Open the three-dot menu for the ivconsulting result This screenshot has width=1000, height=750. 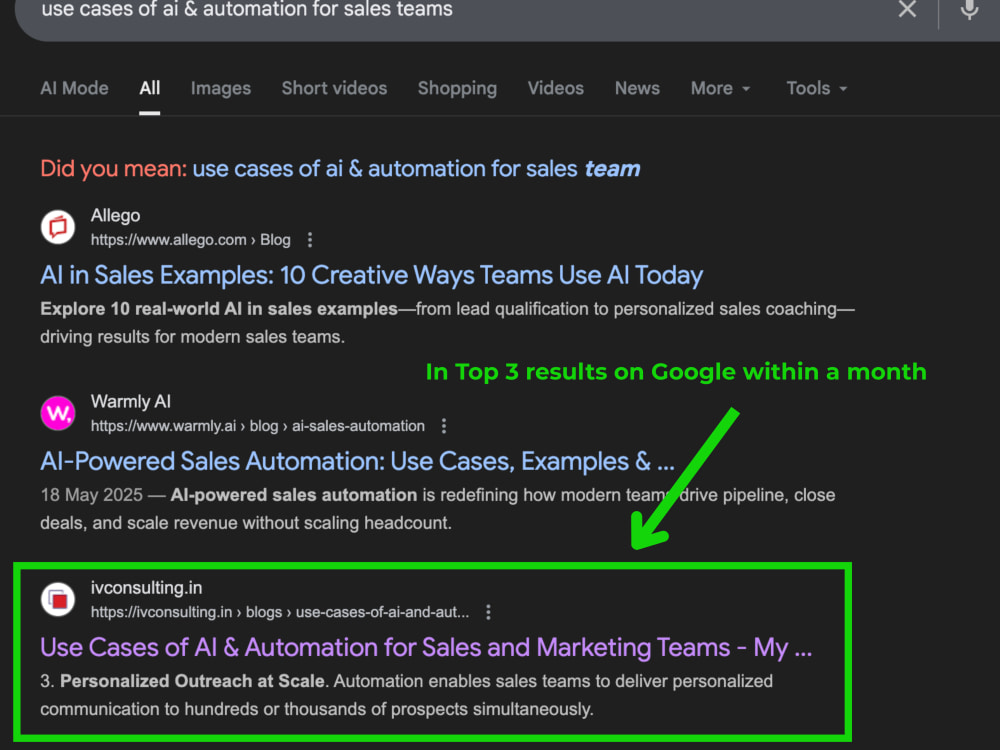point(489,612)
